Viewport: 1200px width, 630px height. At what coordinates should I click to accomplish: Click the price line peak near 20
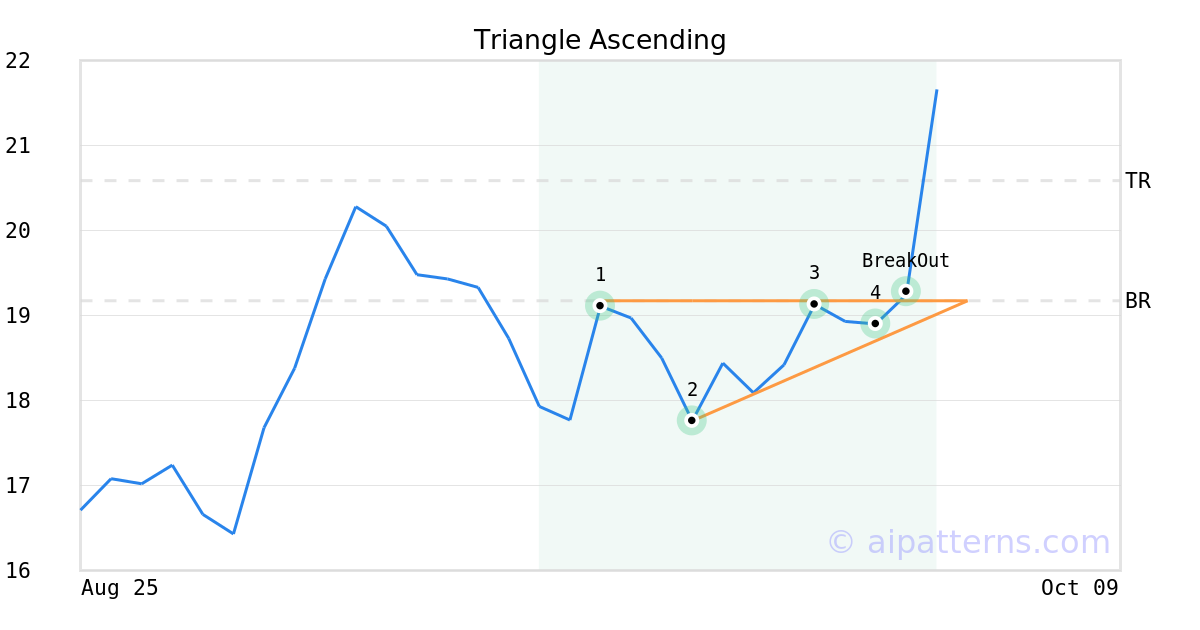(356, 207)
